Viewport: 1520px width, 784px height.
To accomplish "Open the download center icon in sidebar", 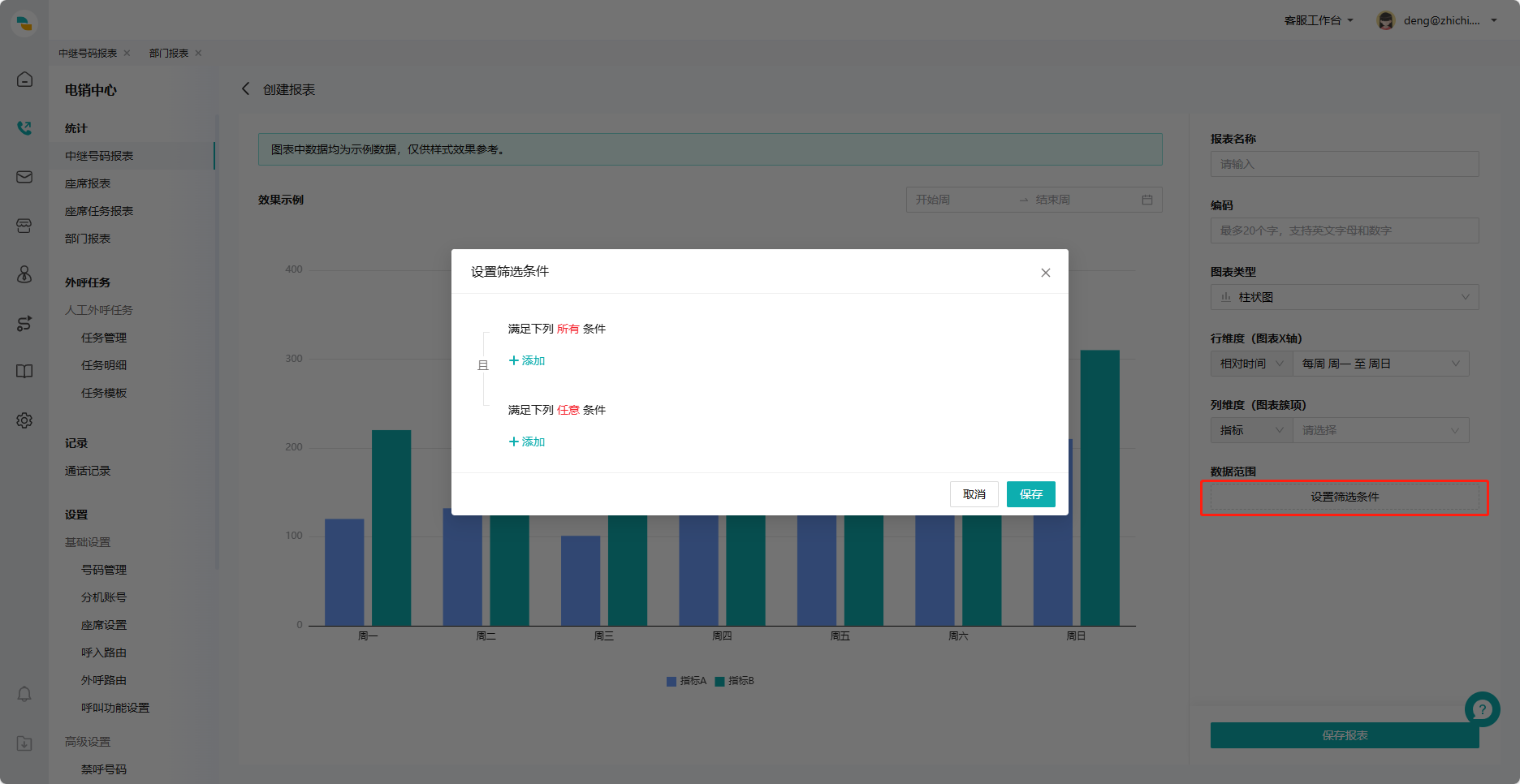I will [x=24, y=743].
